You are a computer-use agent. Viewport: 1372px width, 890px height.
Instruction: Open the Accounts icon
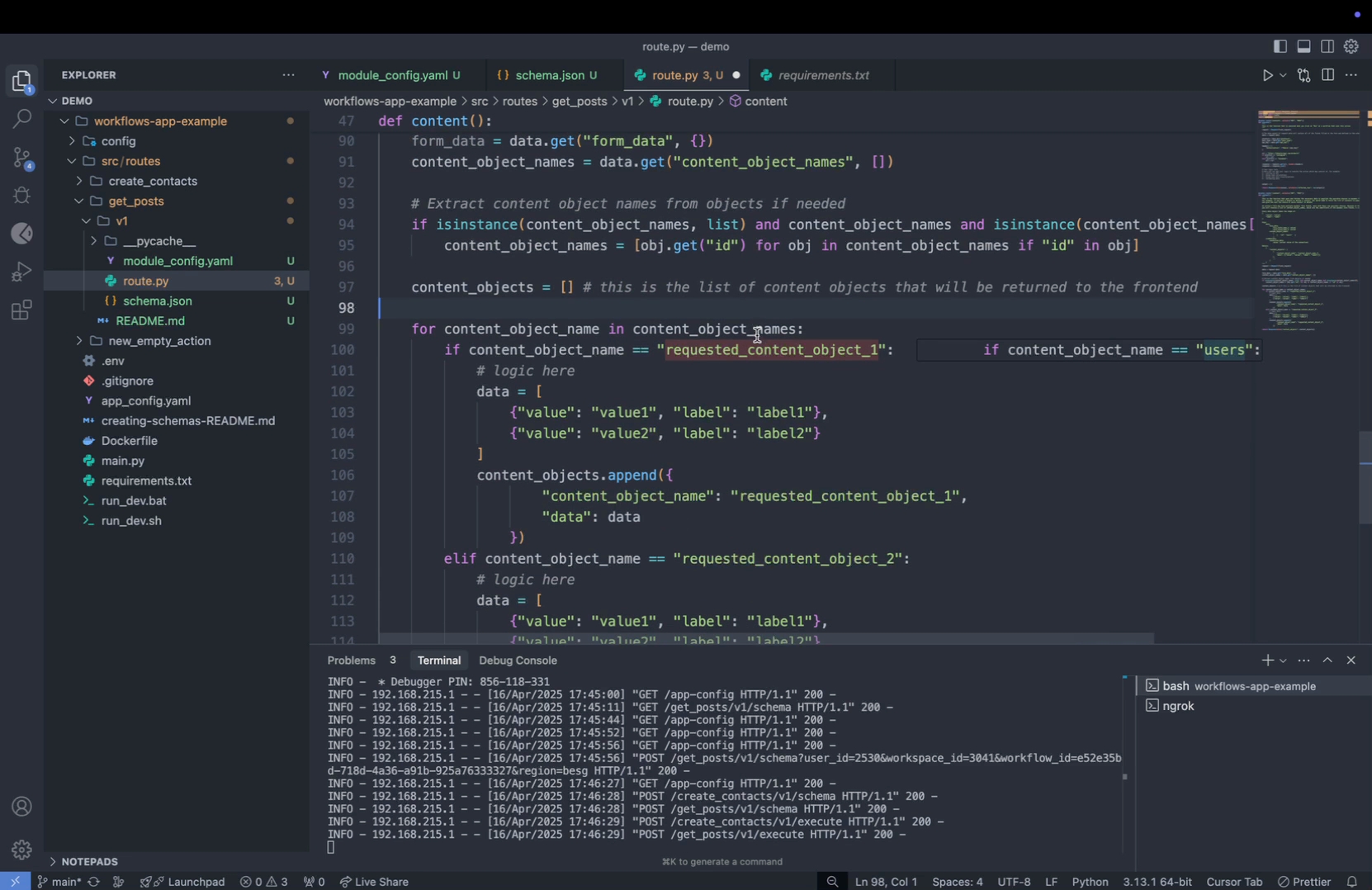pos(22,807)
